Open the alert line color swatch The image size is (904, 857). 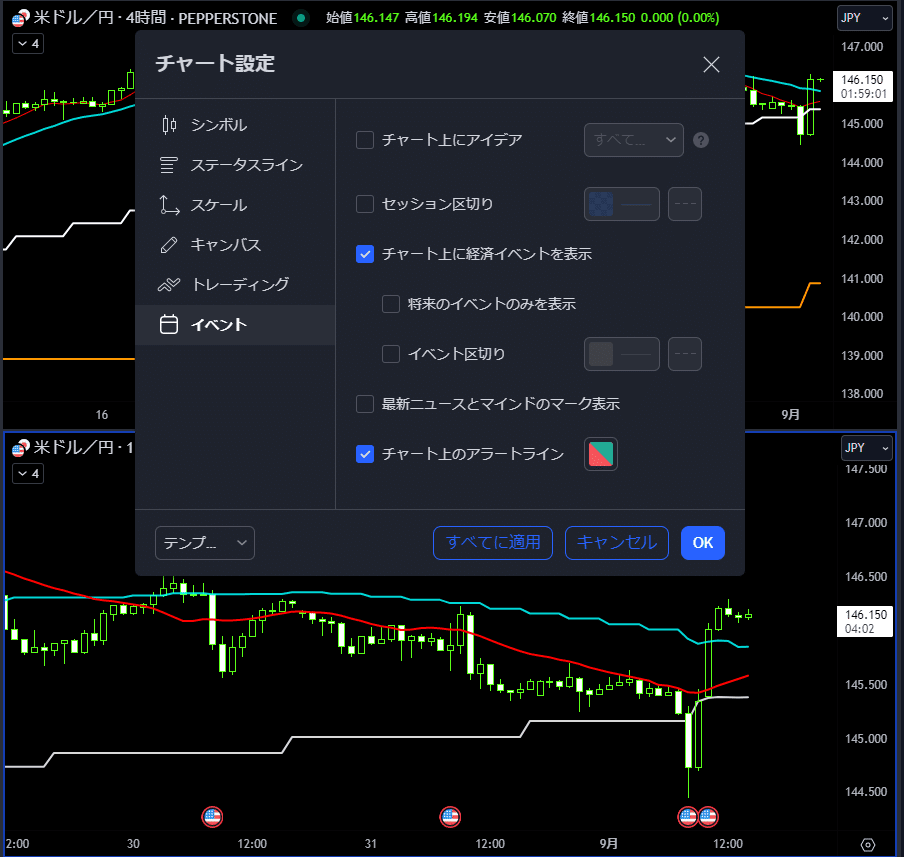pos(601,454)
